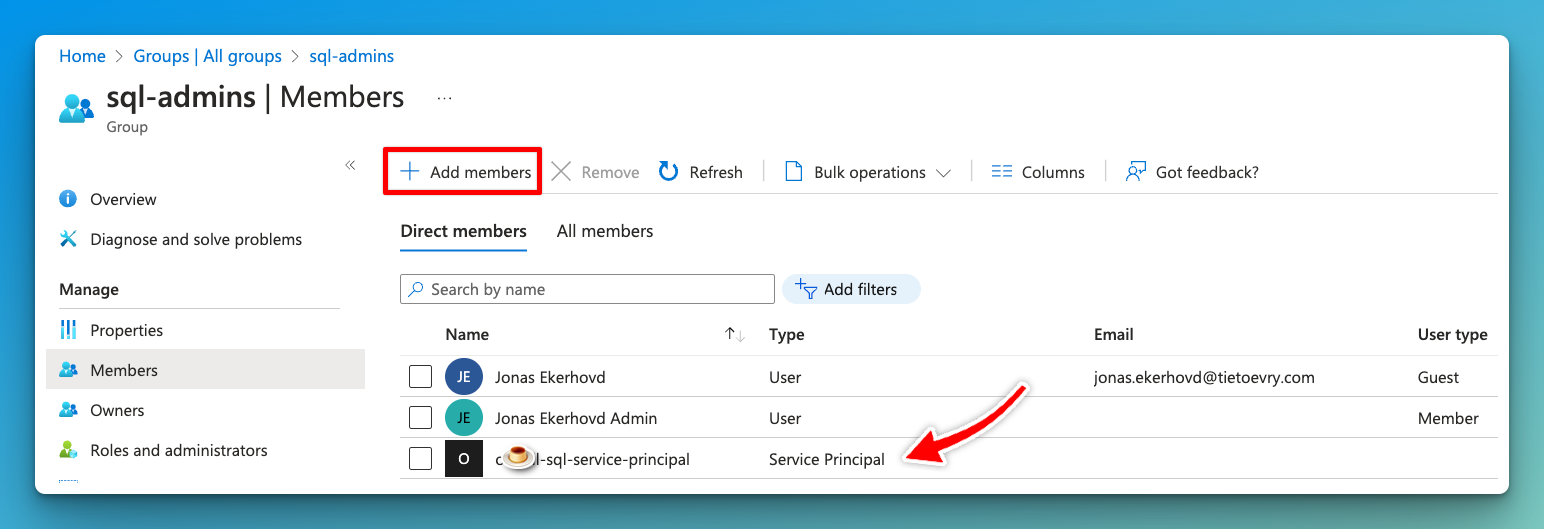The width and height of the screenshot is (1544, 529).
Task: Click the Members people icon in sidebar
Action: tap(68, 370)
